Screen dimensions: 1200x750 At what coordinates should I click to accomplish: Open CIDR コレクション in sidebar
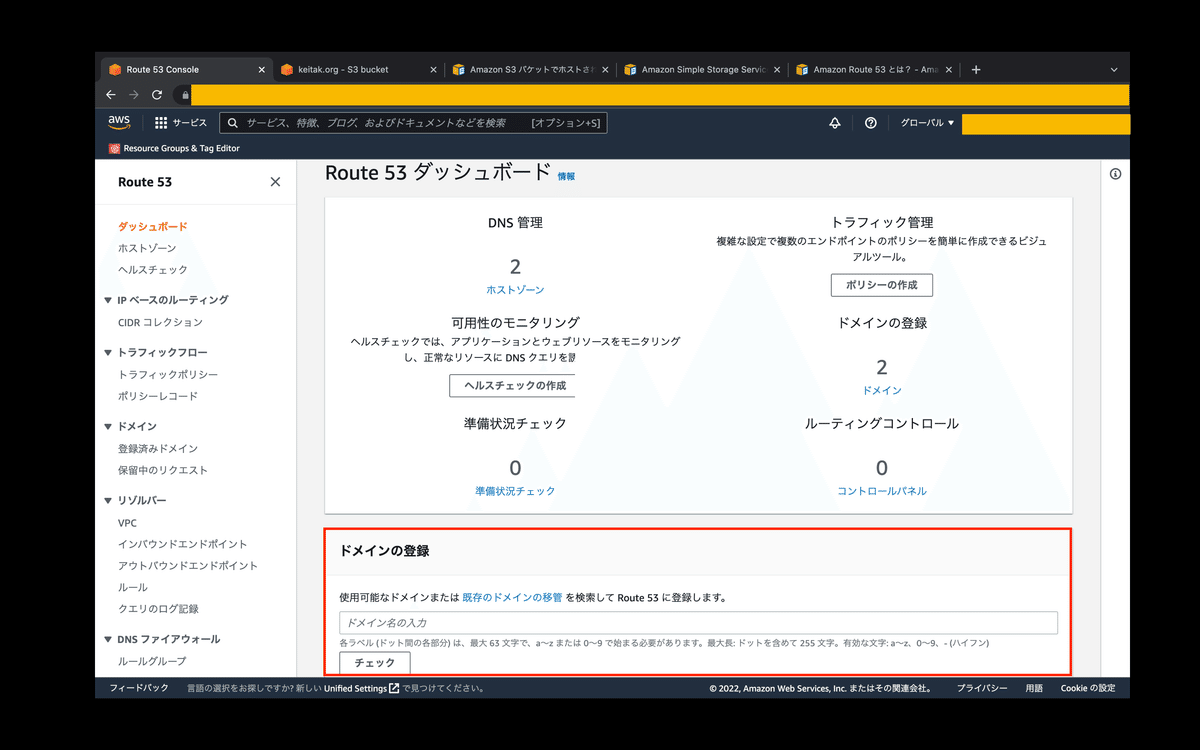click(160, 322)
